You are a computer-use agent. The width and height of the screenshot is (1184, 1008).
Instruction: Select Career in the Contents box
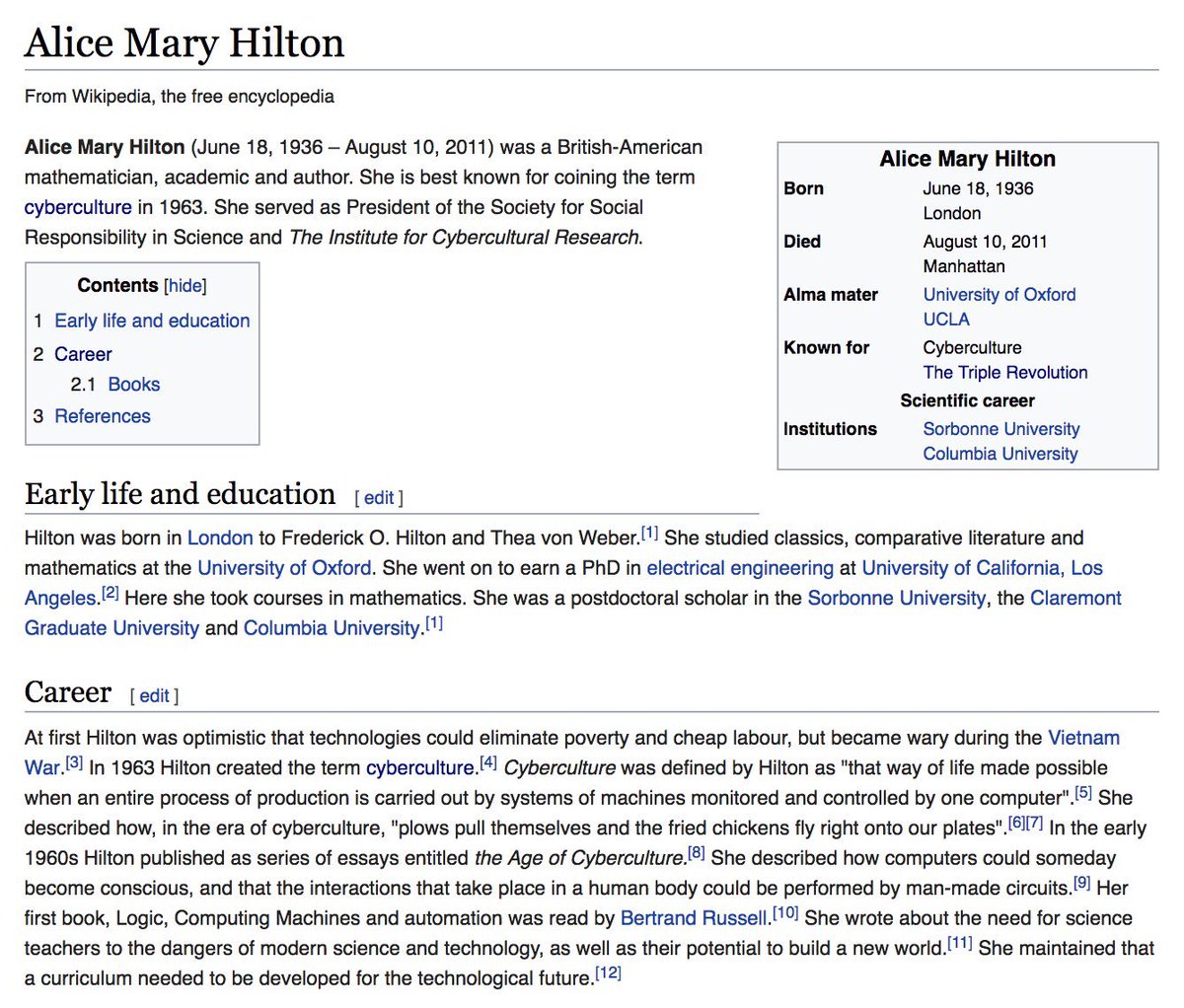(84, 353)
